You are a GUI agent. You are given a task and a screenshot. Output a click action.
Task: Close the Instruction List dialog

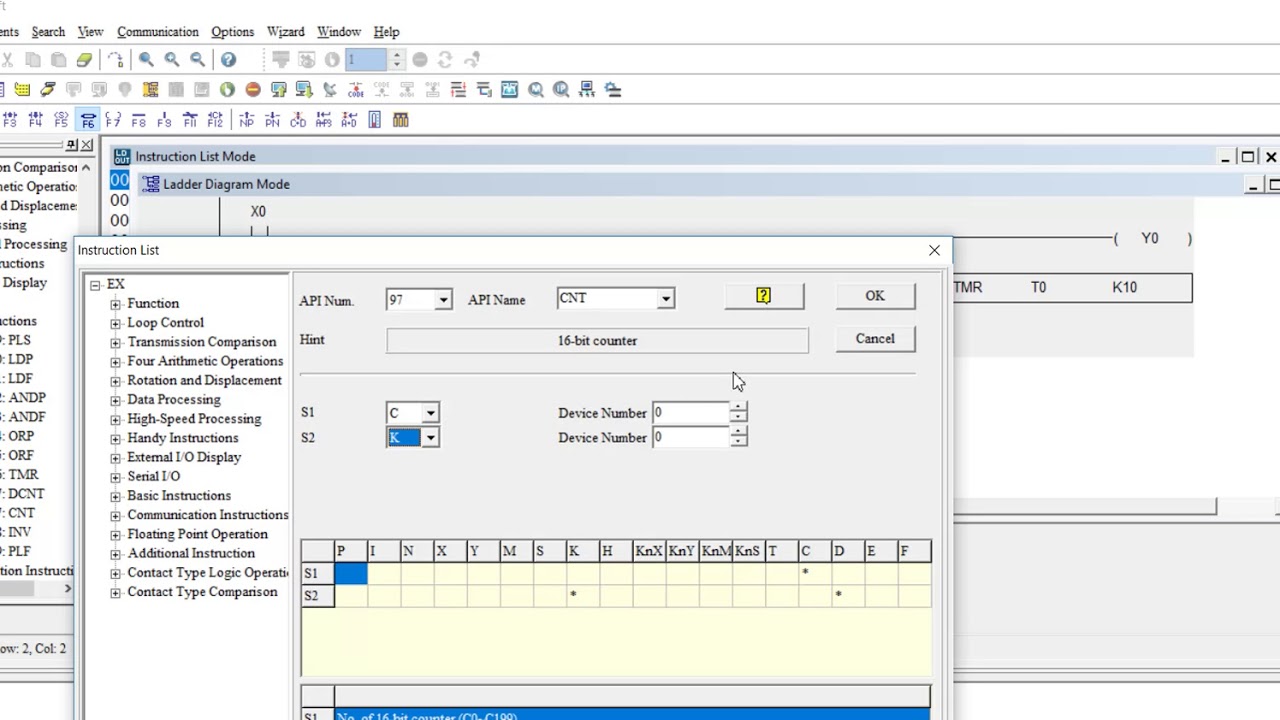click(934, 250)
